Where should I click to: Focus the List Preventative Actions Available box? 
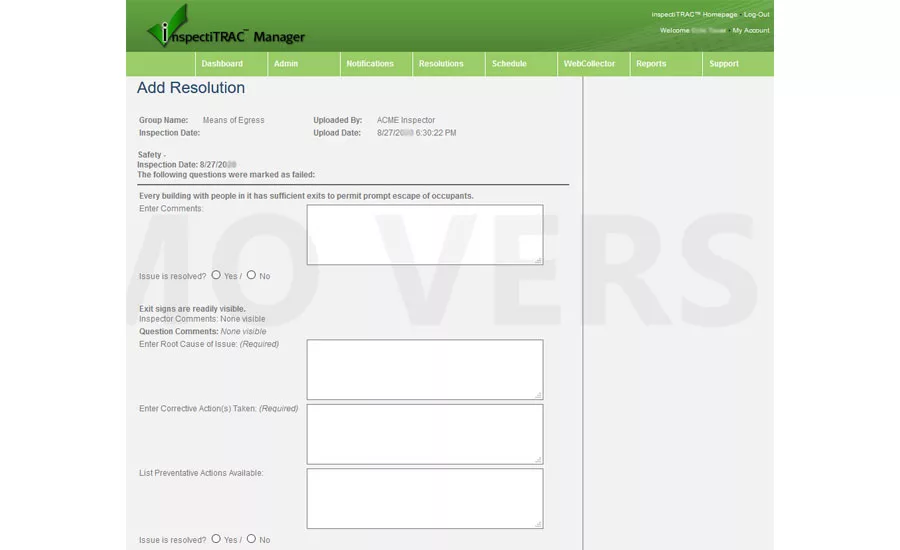point(425,498)
